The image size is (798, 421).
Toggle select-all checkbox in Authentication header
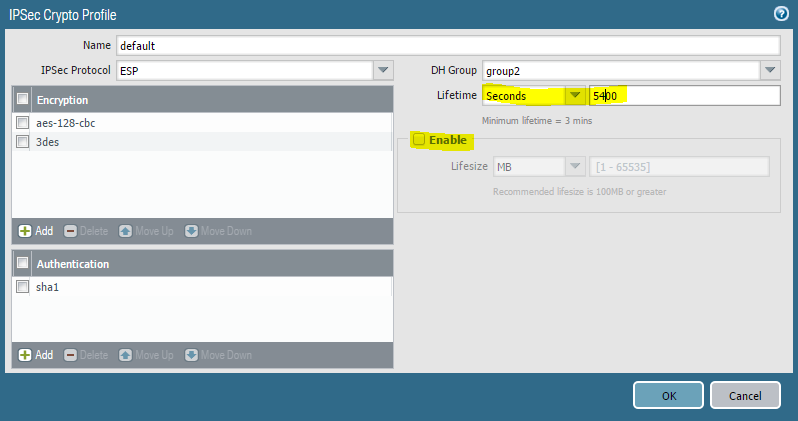pos(22,263)
